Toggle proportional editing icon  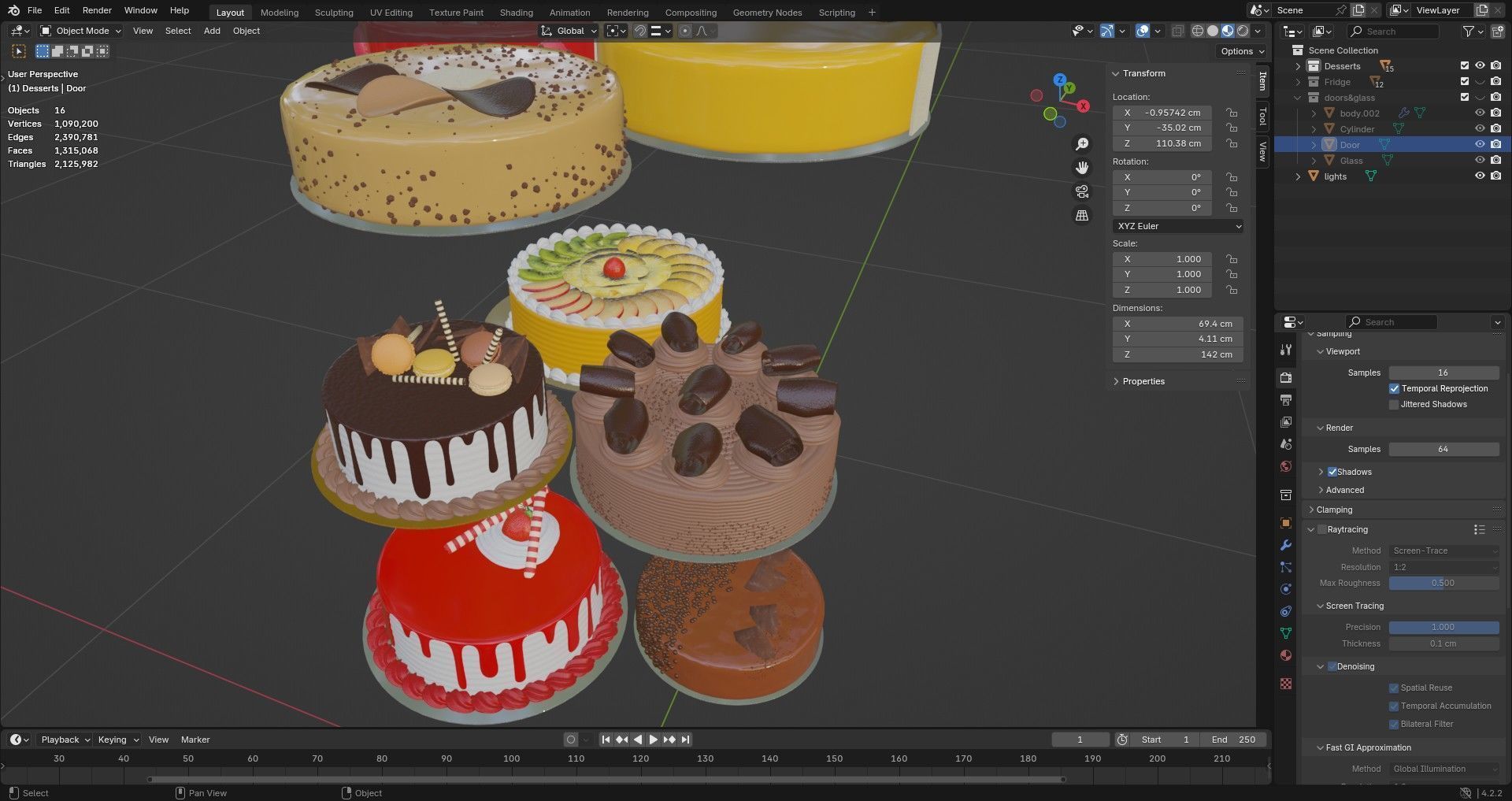point(684,31)
